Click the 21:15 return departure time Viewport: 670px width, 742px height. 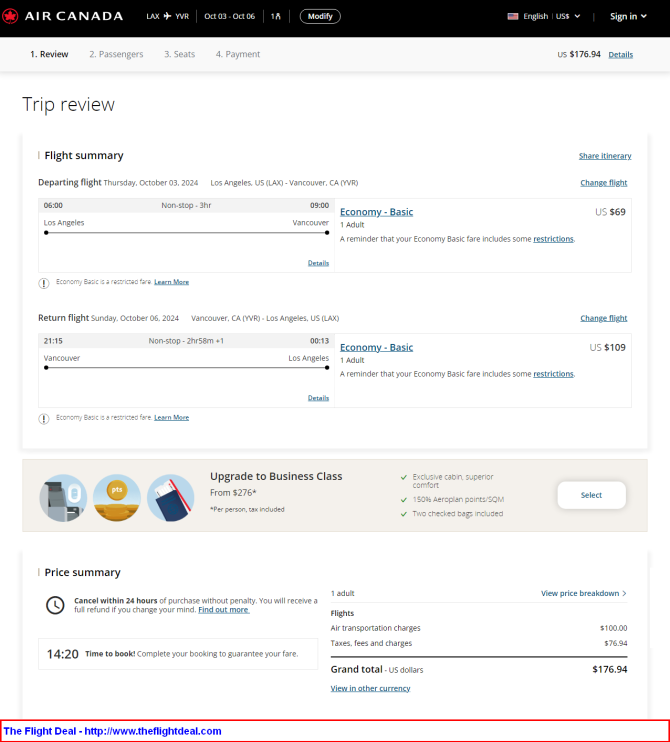click(x=53, y=341)
